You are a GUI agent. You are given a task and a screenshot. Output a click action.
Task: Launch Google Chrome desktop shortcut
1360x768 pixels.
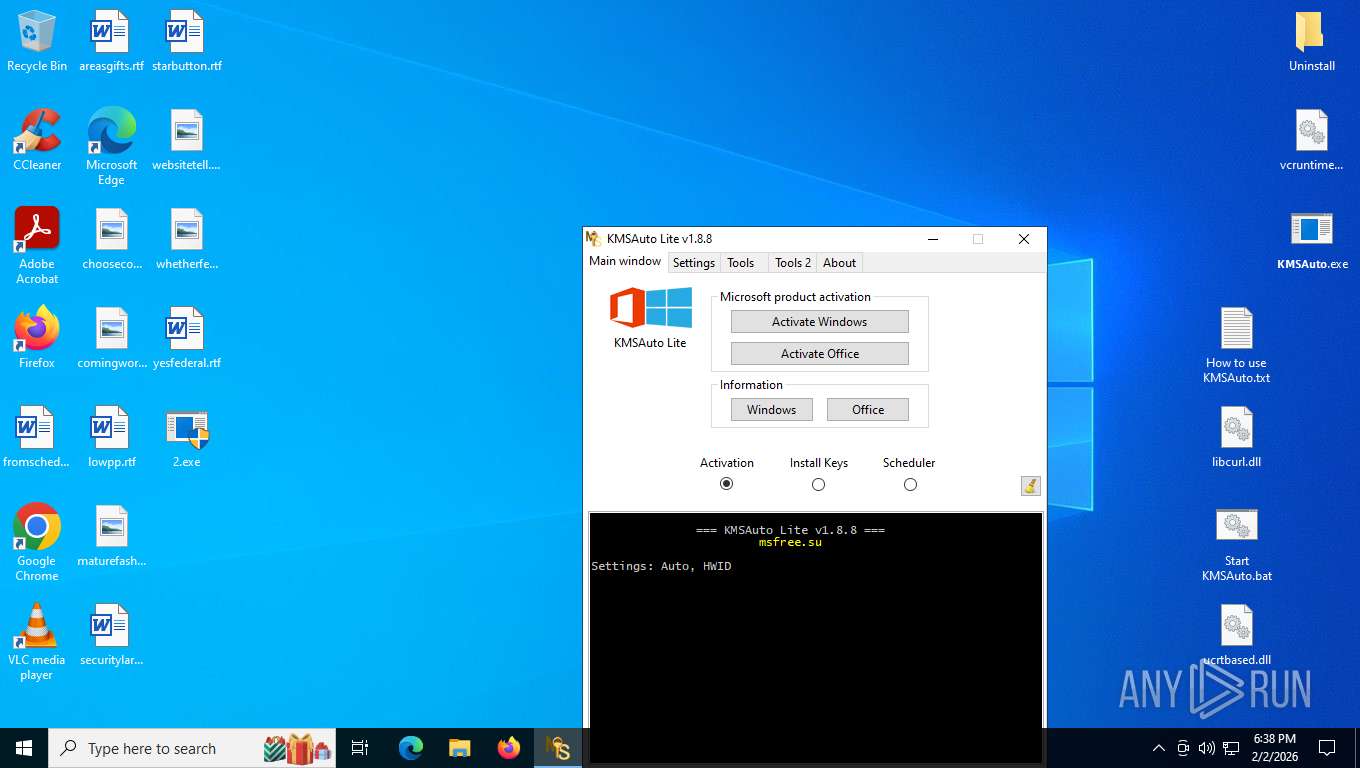37,543
